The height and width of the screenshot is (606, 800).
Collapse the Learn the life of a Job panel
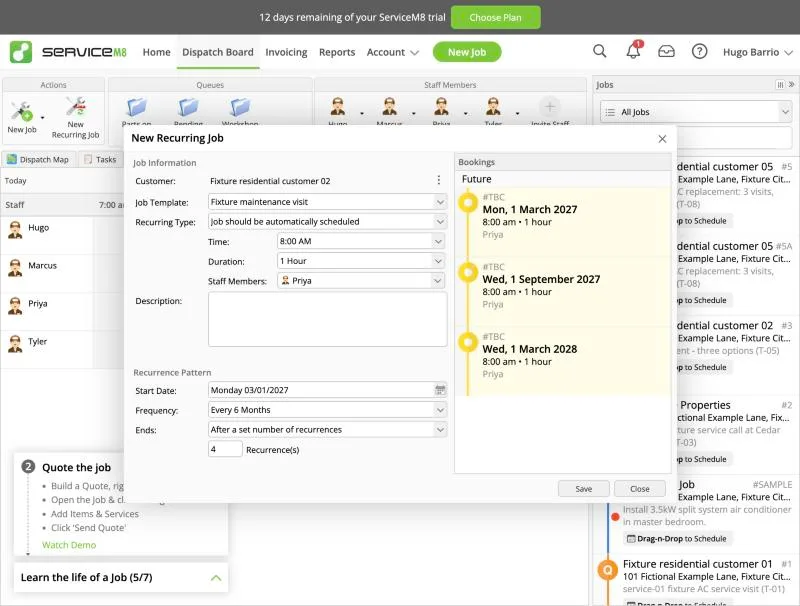[x=216, y=577]
